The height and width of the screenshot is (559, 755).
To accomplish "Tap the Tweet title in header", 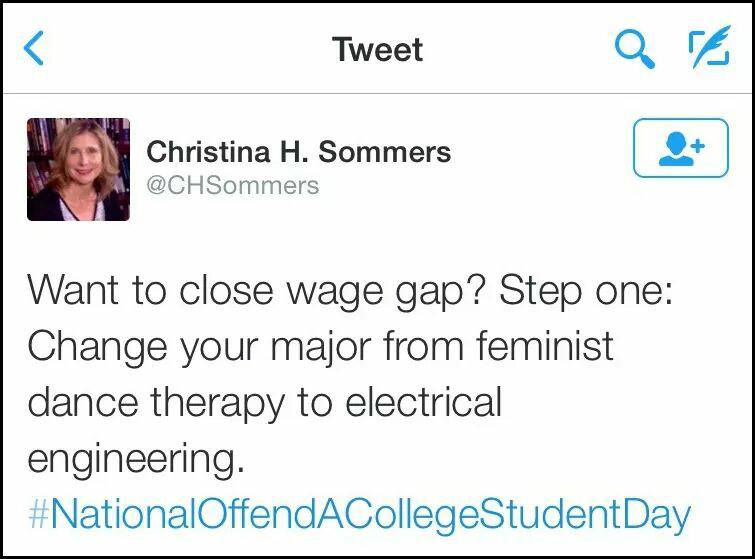I will pos(378,50).
